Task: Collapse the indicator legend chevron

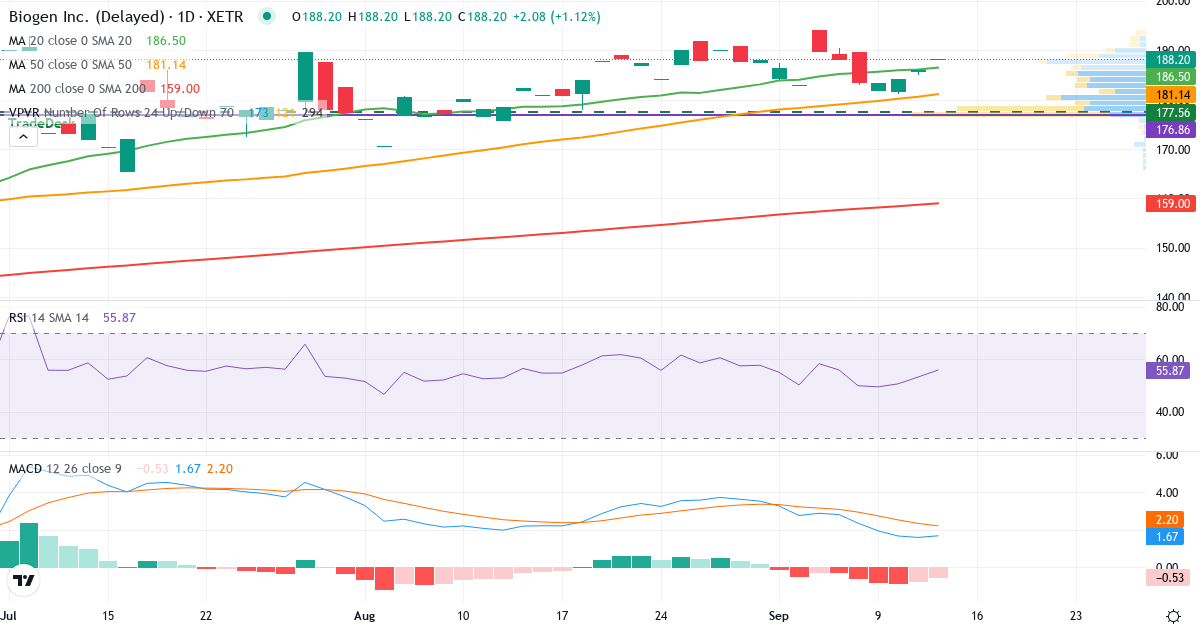Action: tap(23, 136)
